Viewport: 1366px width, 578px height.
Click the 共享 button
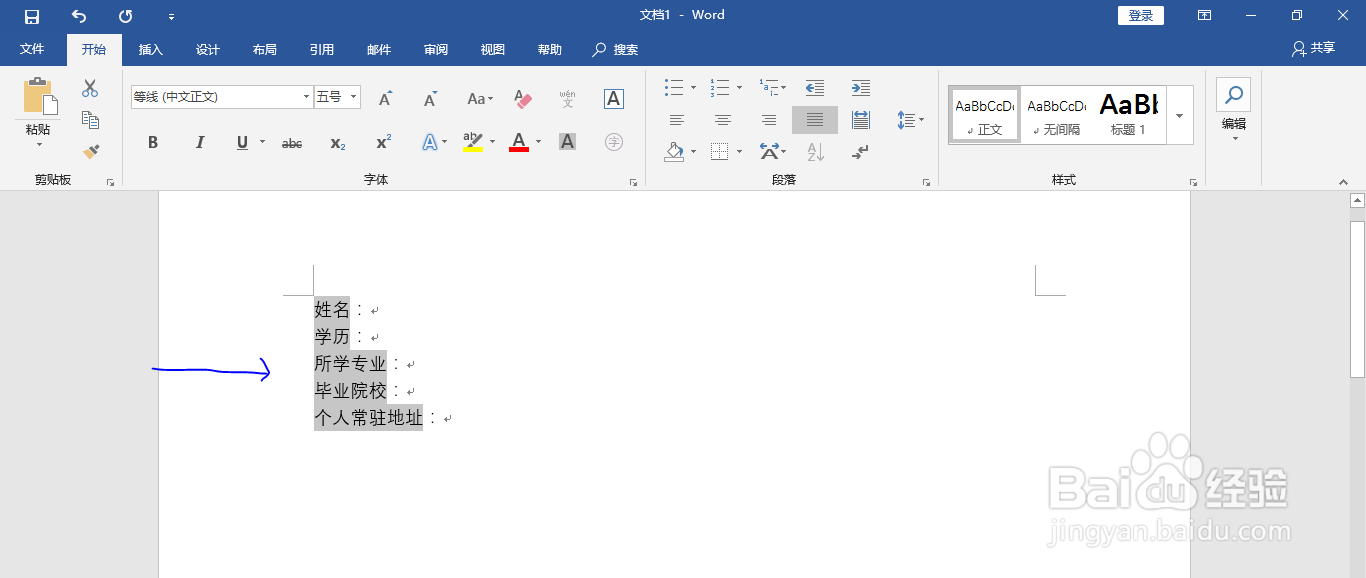(x=1311, y=47)
